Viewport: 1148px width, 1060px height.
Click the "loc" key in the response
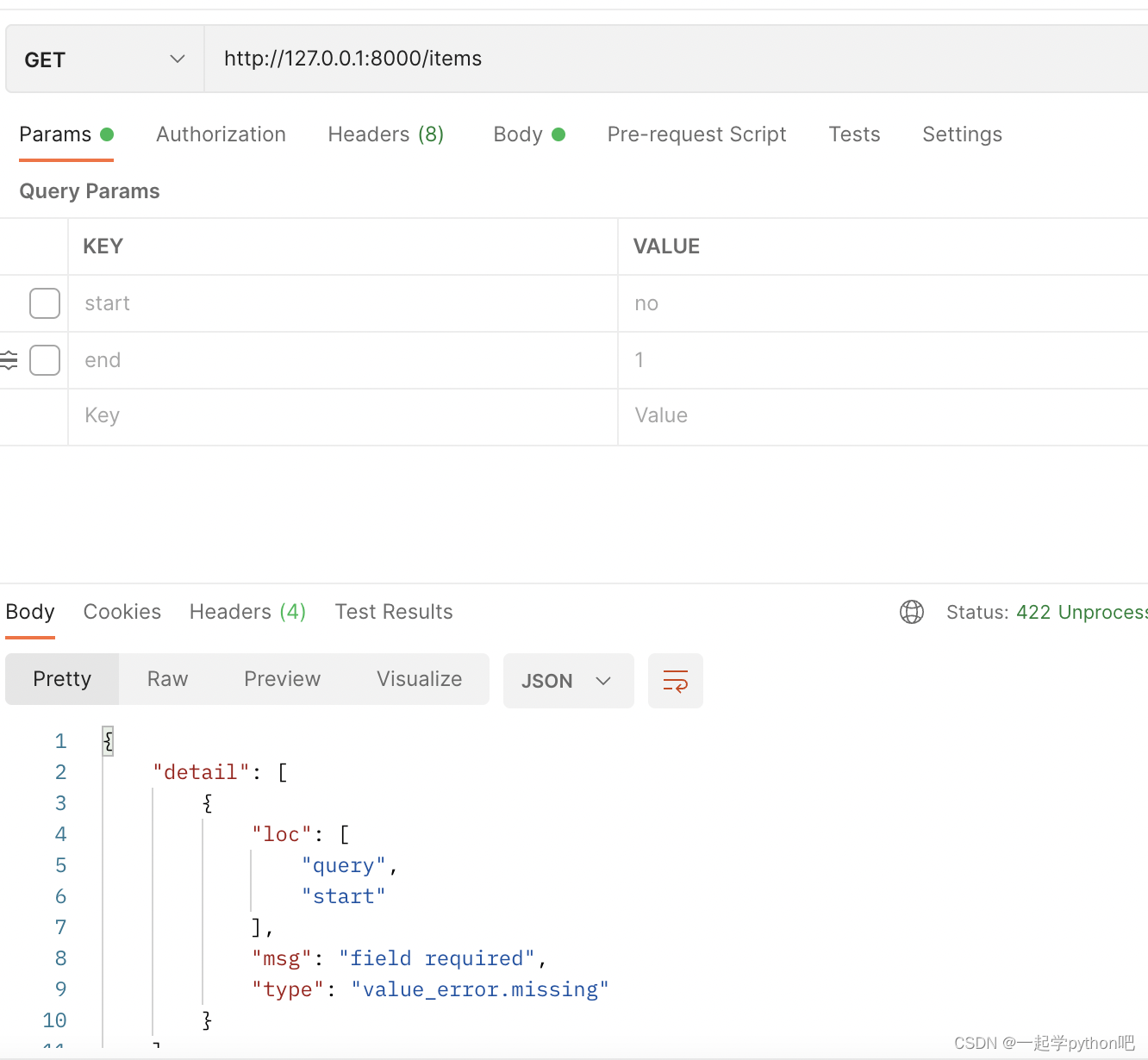(x=282, y=834)
